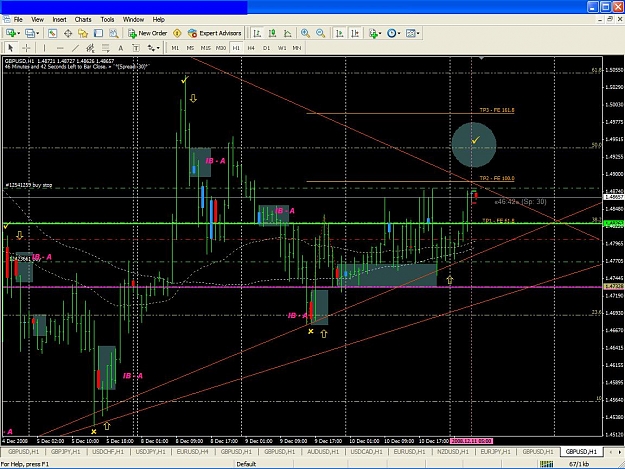Switch chart to bar chart type
The image size is (625, 469).
pos(257,33)
